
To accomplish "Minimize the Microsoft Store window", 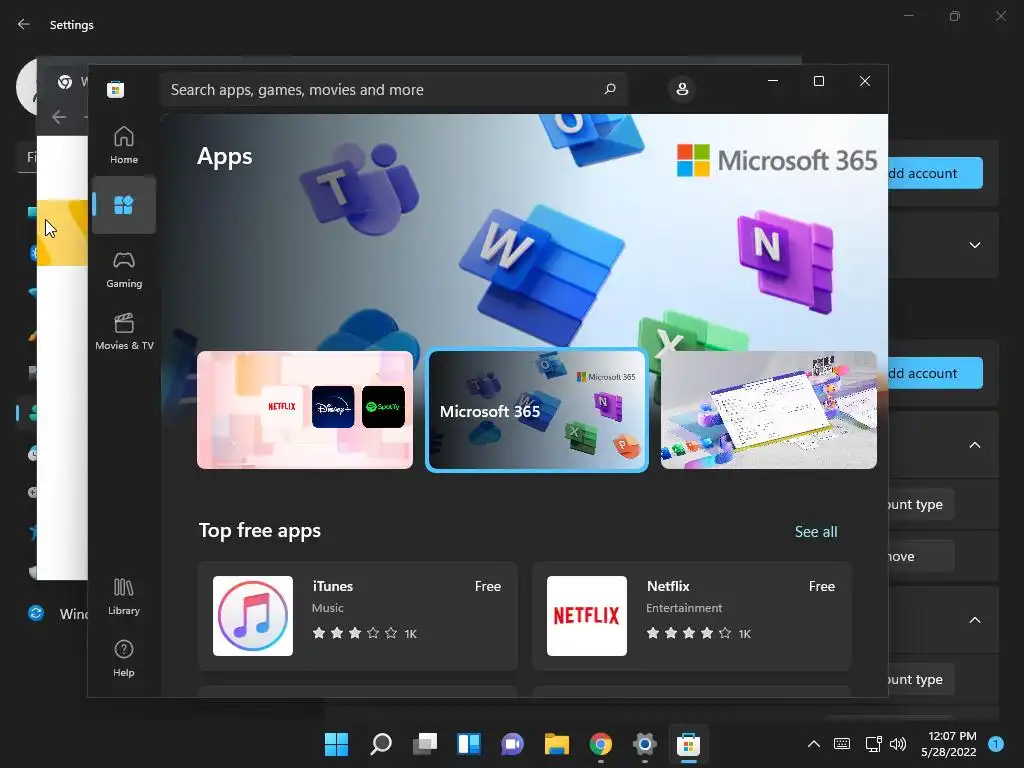I will point(773,81).
